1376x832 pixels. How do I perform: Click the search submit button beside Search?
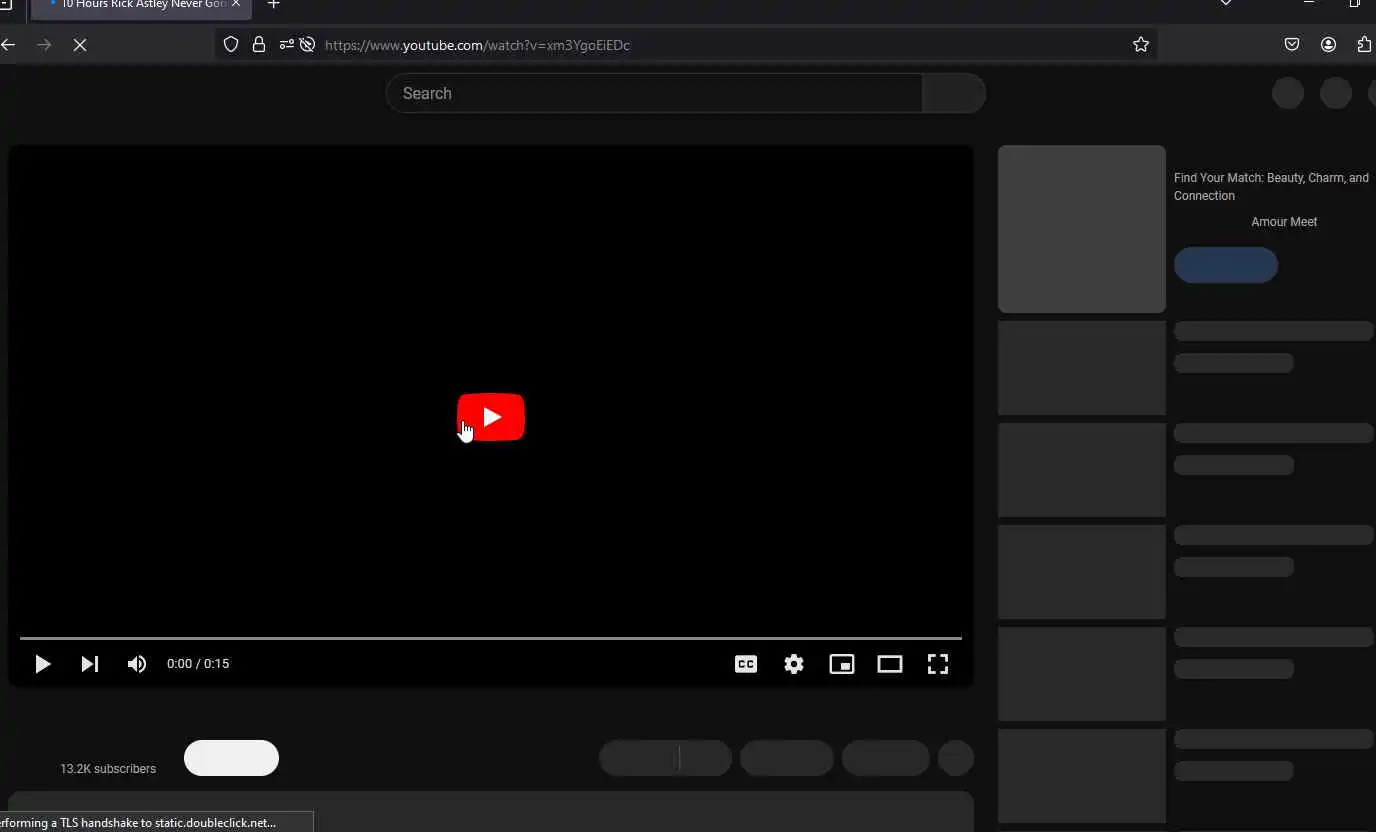954,93
